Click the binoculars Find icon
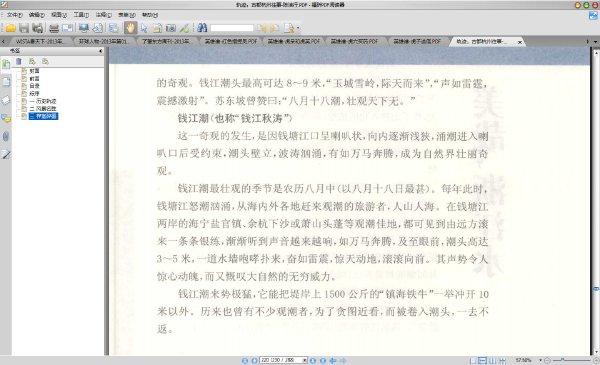Image resolution: width=600 pixels, height=365 pixels. 202,28
